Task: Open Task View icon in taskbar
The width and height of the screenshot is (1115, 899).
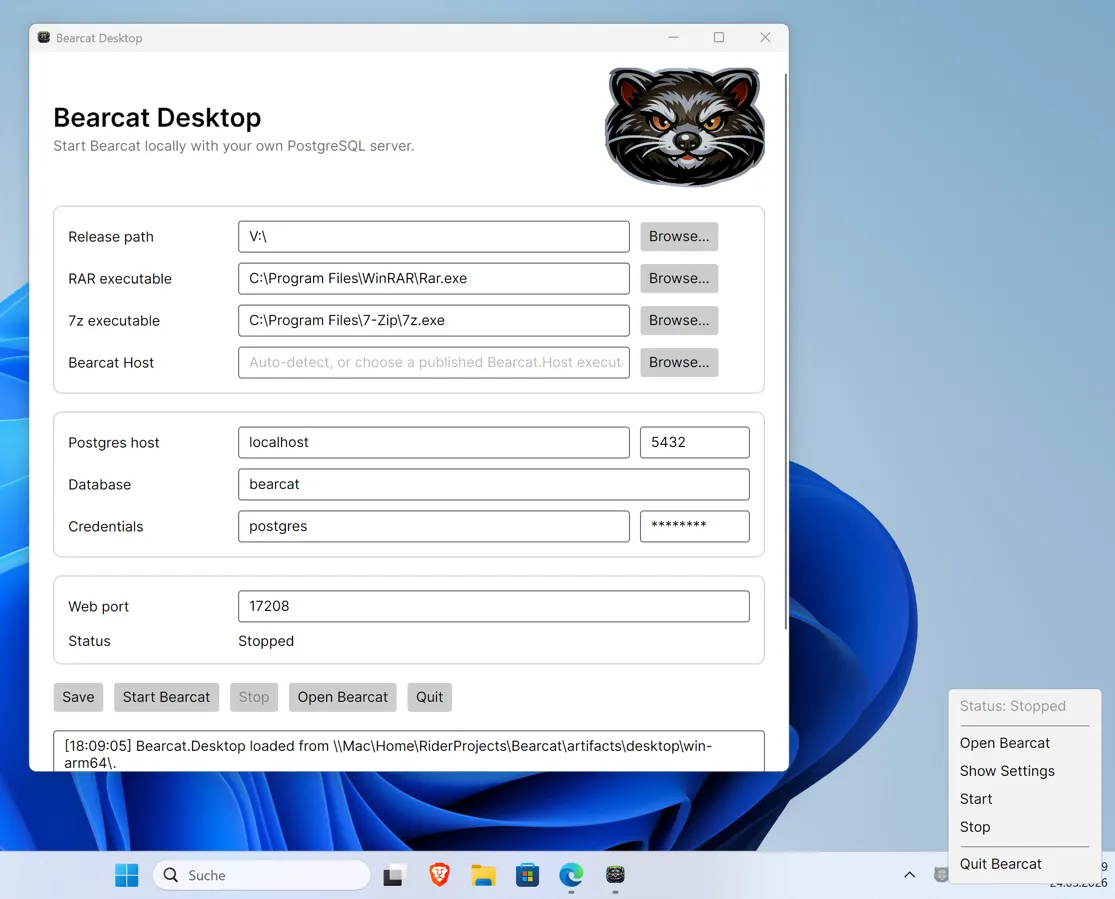Action: 393,875
